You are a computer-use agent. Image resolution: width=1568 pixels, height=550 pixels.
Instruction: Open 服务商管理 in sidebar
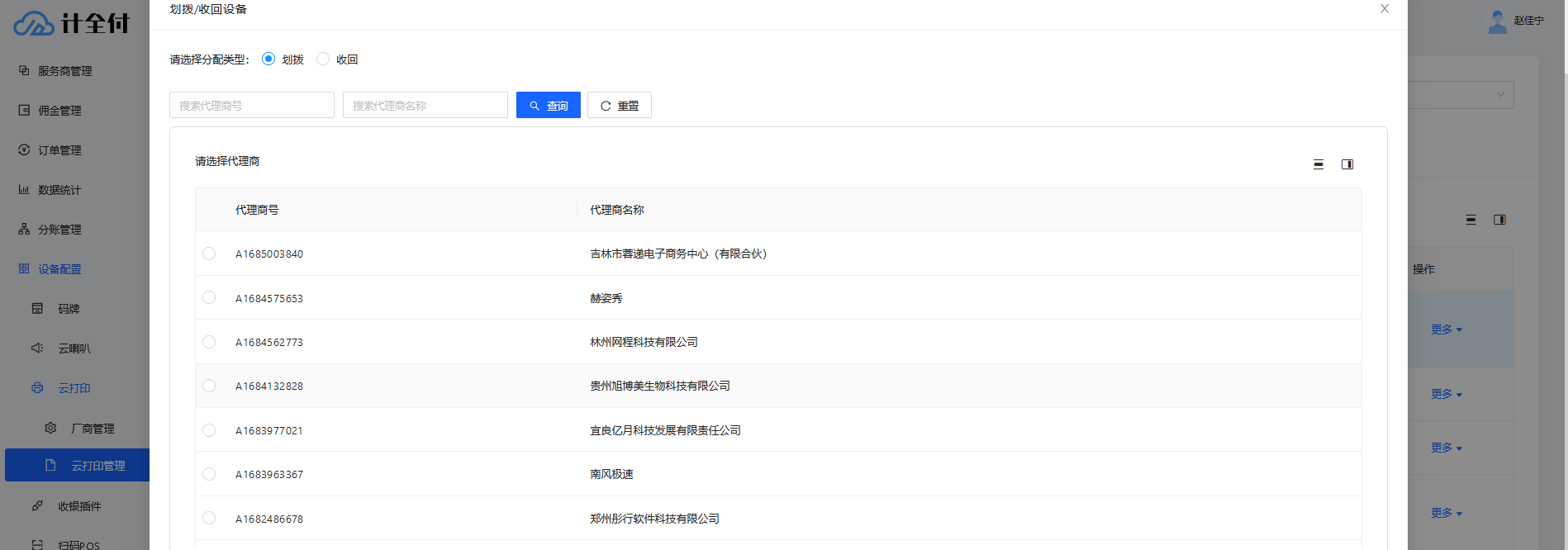[64, 71]
